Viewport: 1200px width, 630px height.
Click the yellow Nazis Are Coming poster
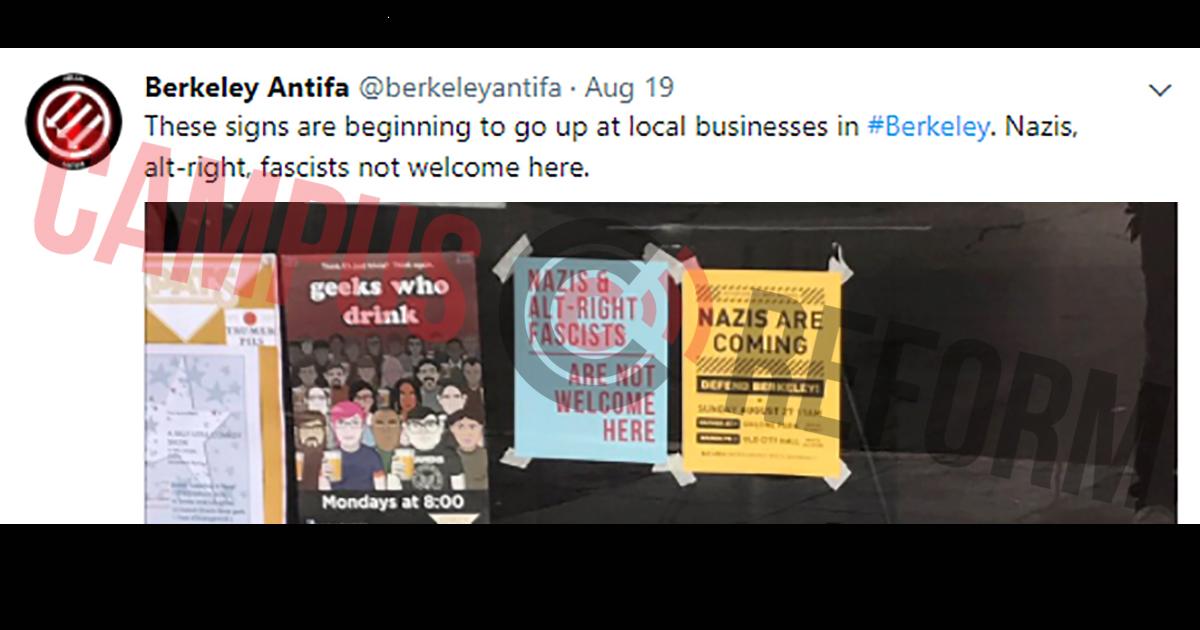pyautogui.click(x=767, y=372)
